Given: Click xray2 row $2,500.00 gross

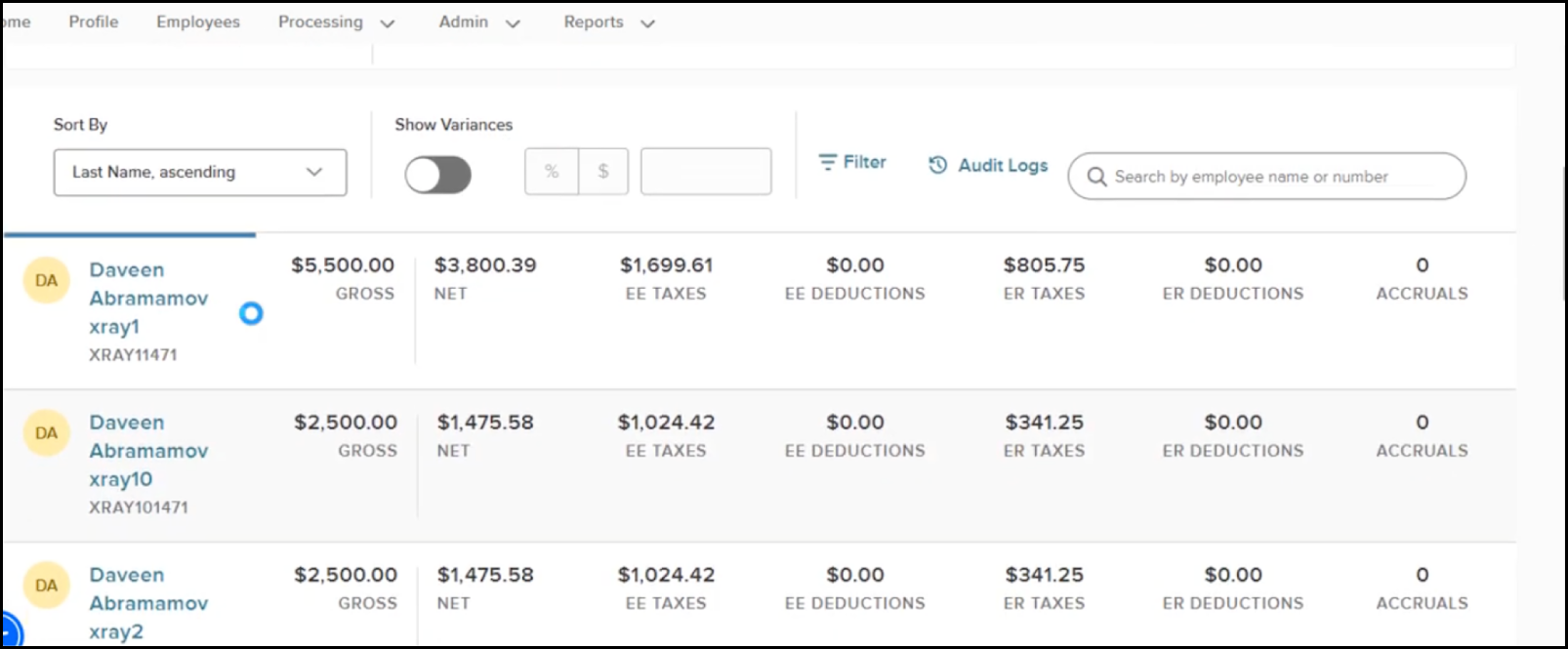Looking at the screenshot, I should (346, 576).
